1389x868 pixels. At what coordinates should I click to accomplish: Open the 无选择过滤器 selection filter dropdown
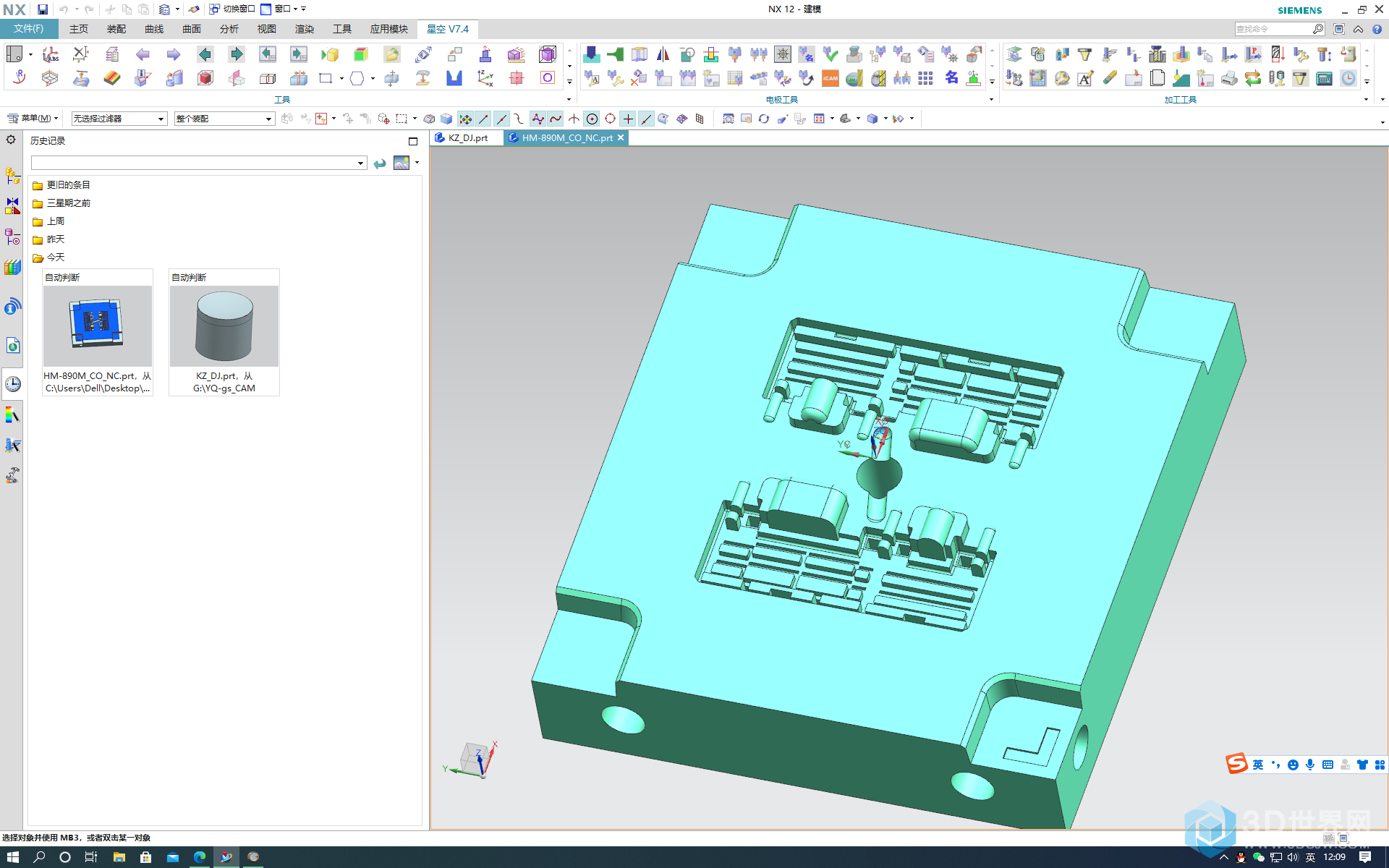tap(119, 119)
